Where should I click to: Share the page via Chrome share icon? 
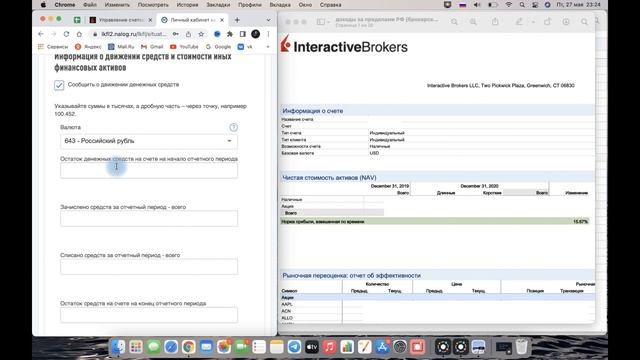pyautogui.click(x=188, y=34)
